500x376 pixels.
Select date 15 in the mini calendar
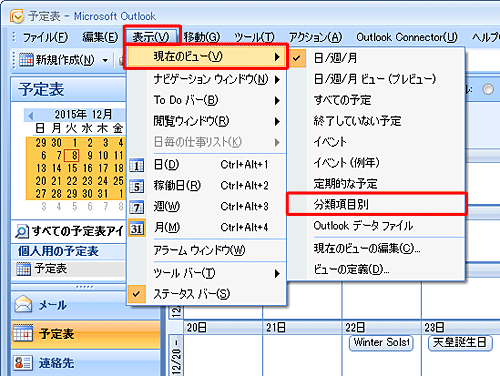click(x=72, y=168)
